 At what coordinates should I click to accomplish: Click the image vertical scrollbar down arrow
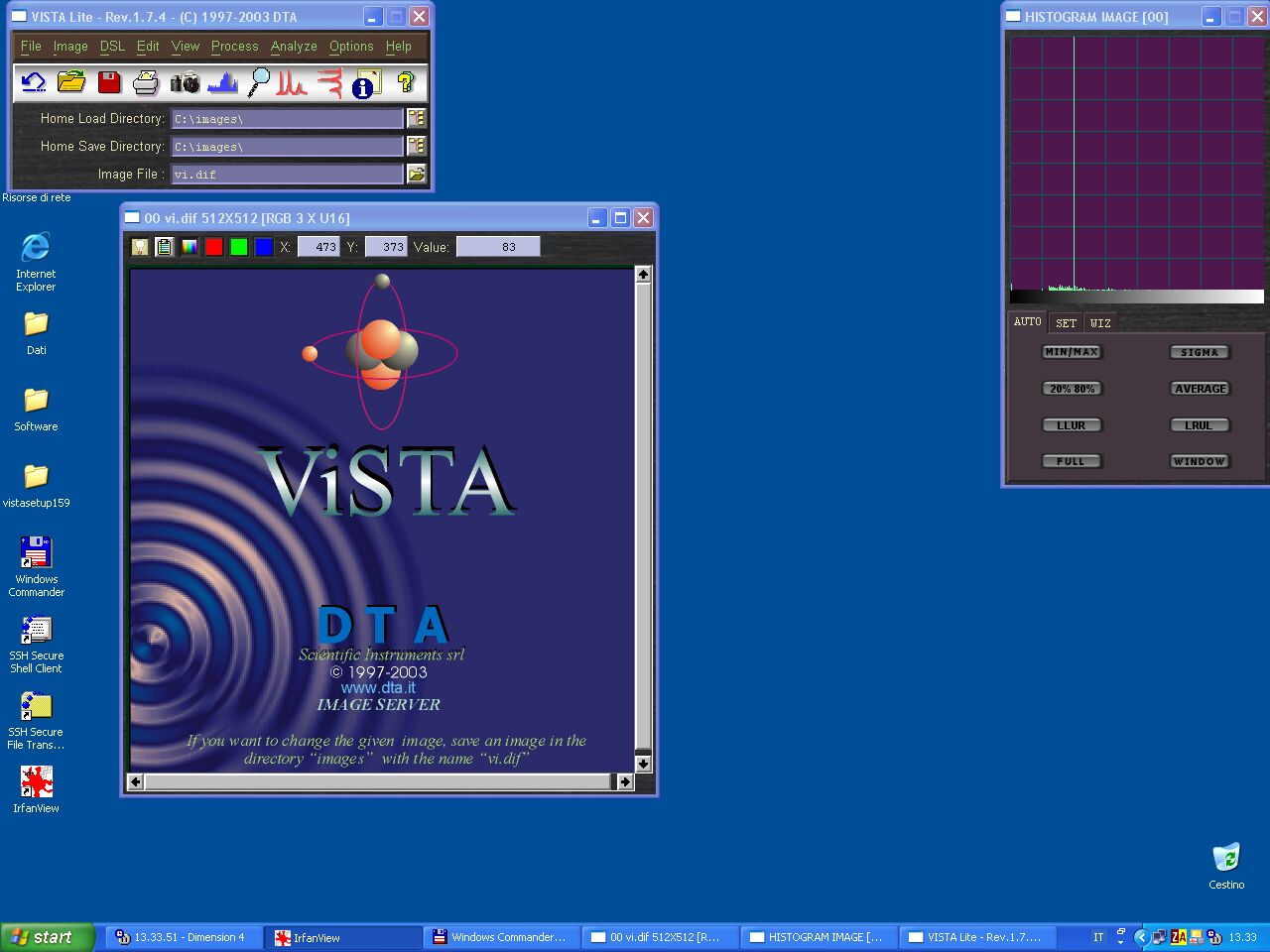tap(643, 764)
